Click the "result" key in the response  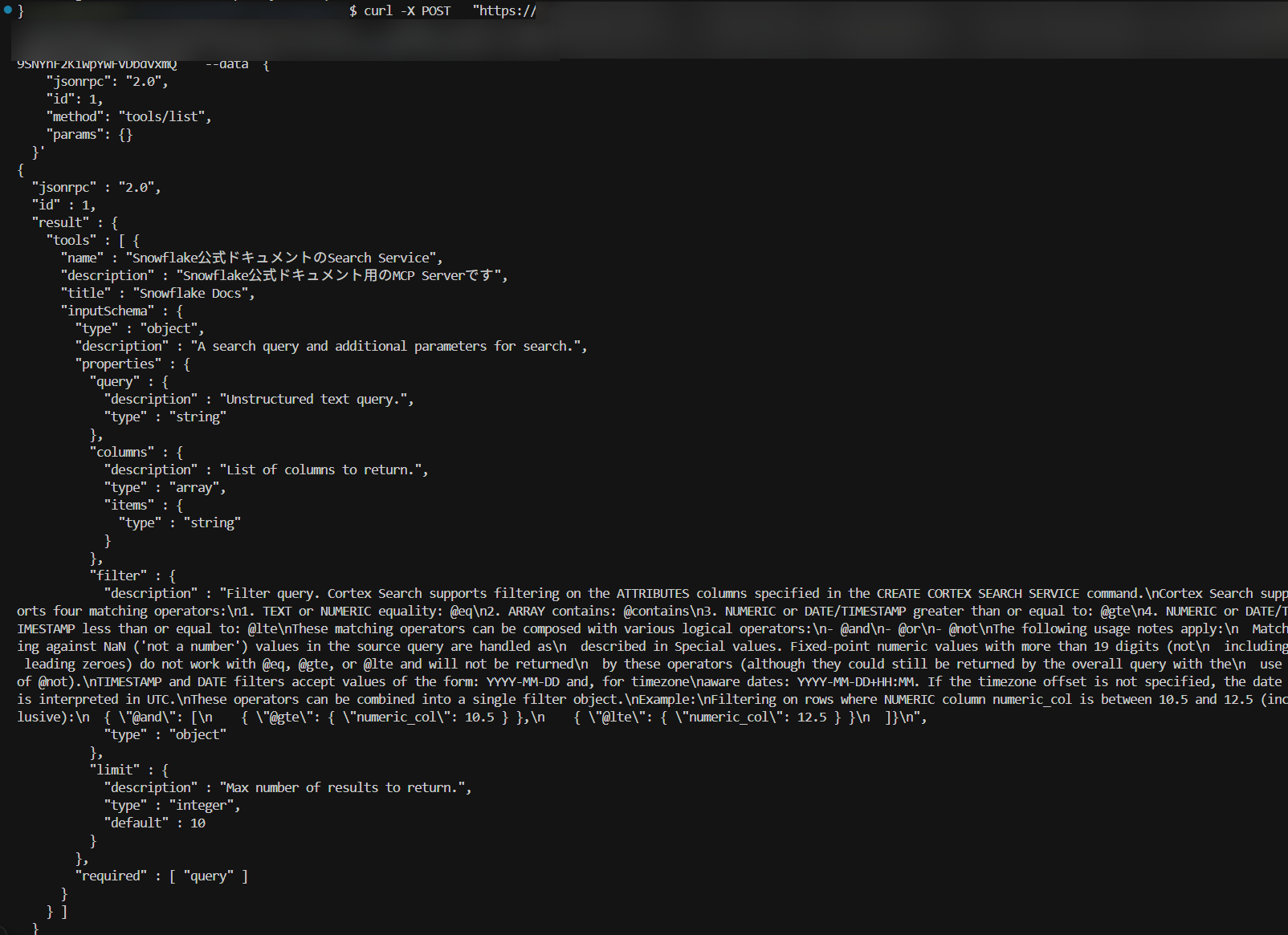tap(61, 223)
